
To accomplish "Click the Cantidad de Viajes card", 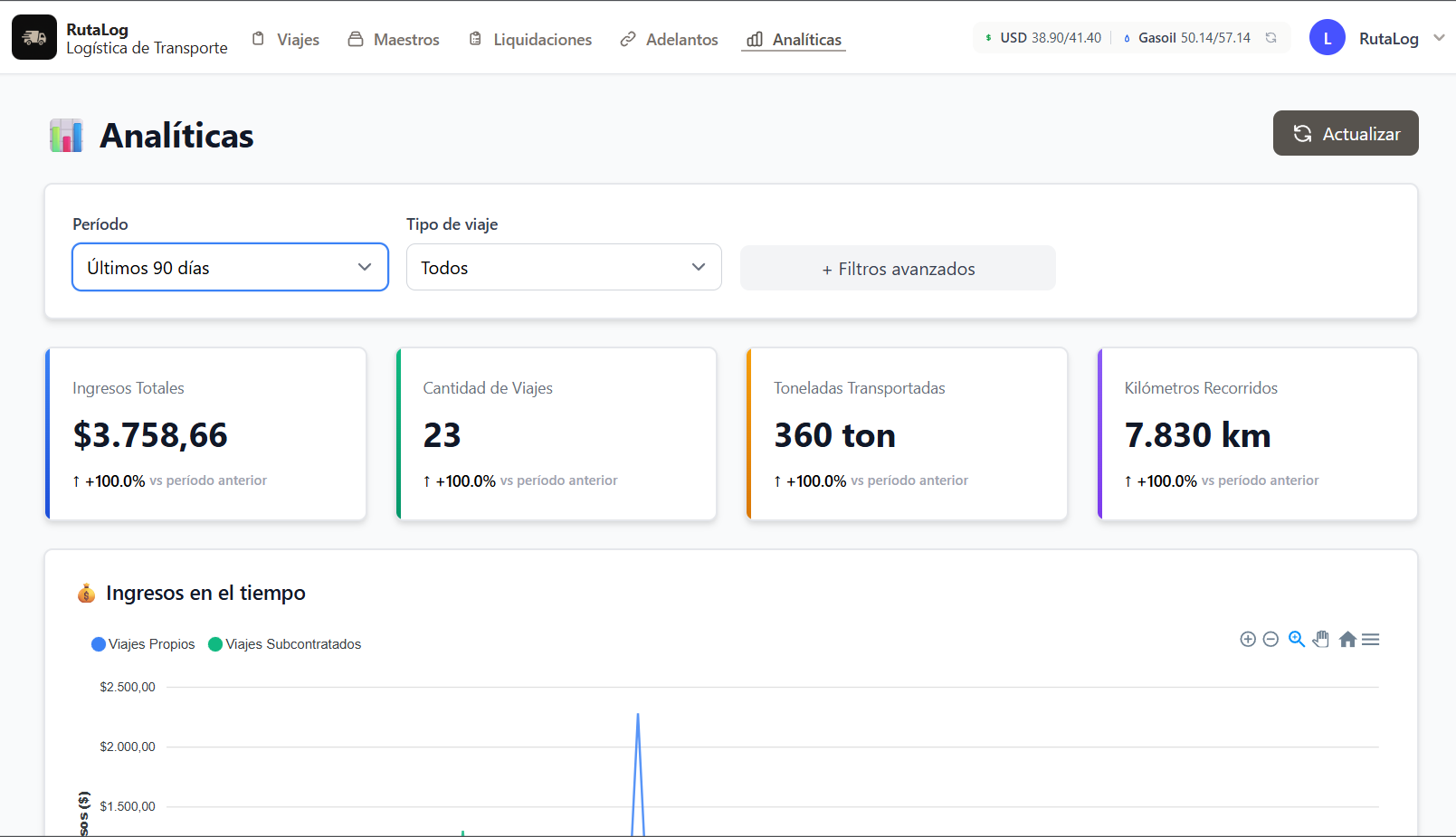I will (x=557, y=434).
